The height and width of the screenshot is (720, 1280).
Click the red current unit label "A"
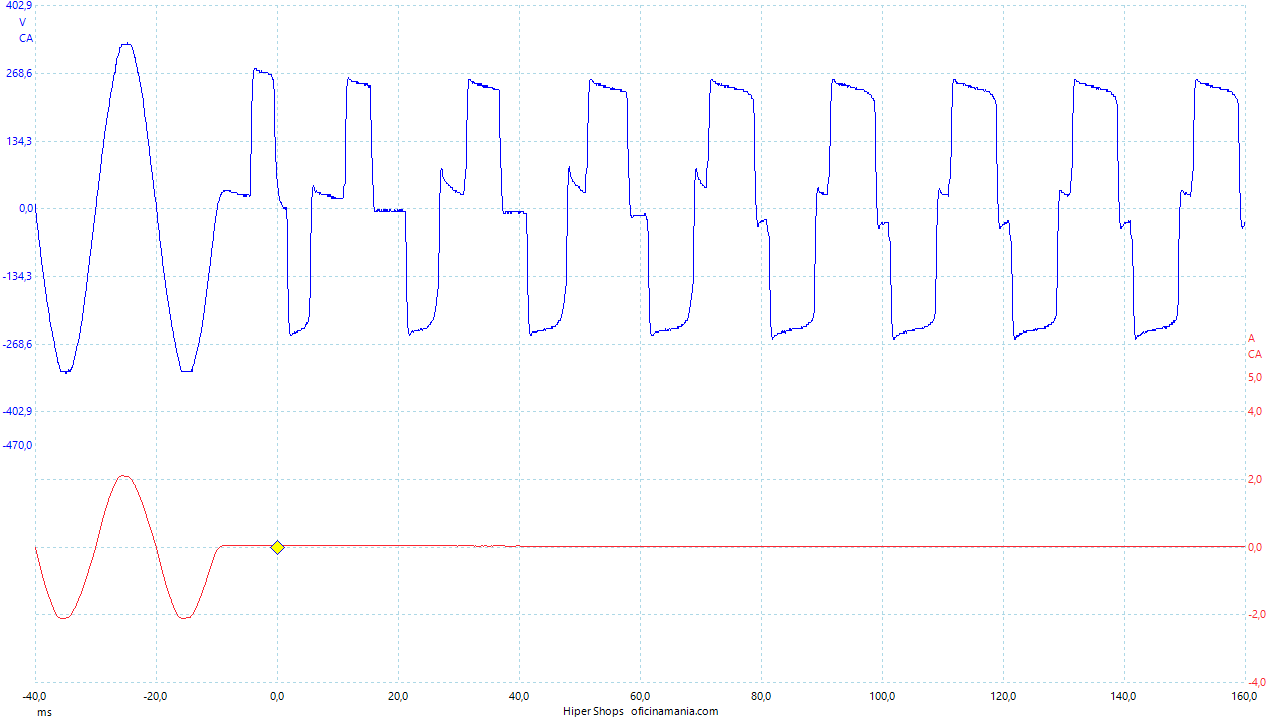pos(1251,338)
